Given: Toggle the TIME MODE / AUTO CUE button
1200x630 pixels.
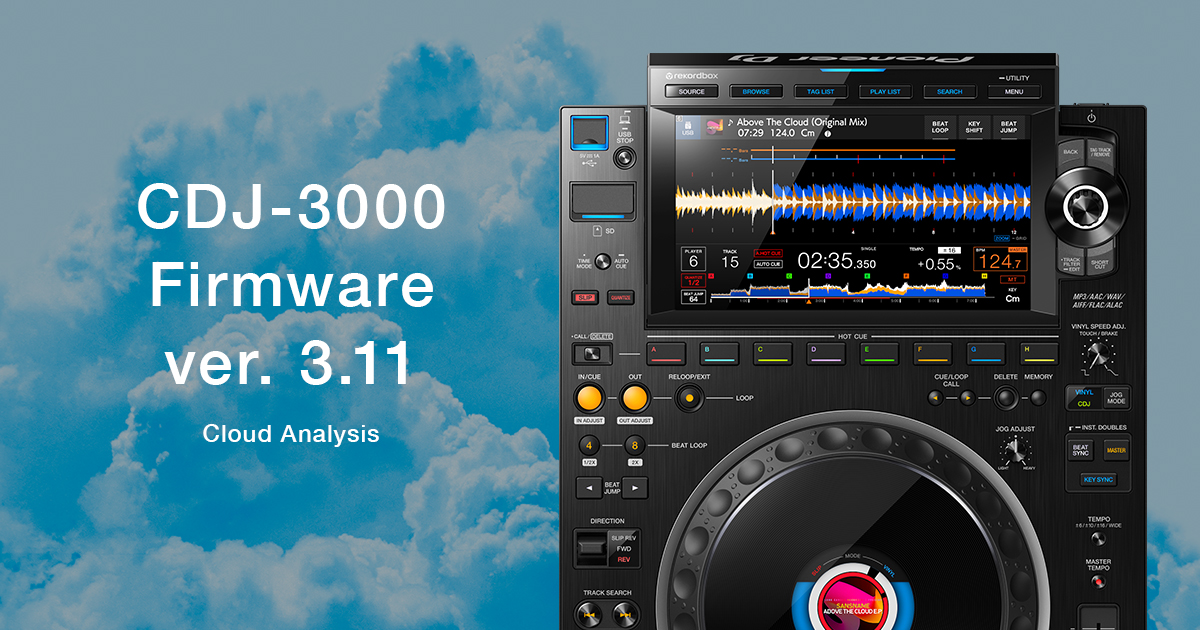Looking at the screenshot, I should click(x=603, y=262).
